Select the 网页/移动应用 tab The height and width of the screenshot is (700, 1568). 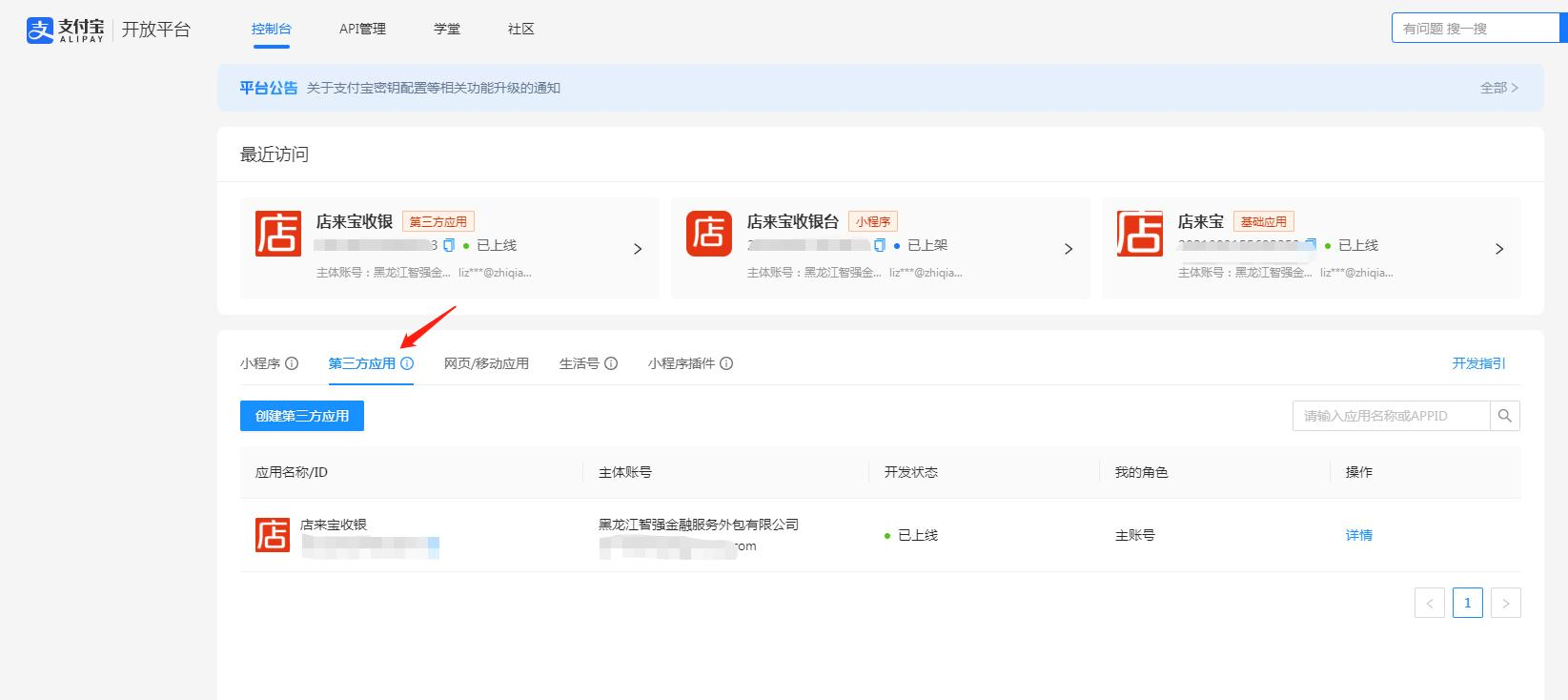(x=486, y=363)
